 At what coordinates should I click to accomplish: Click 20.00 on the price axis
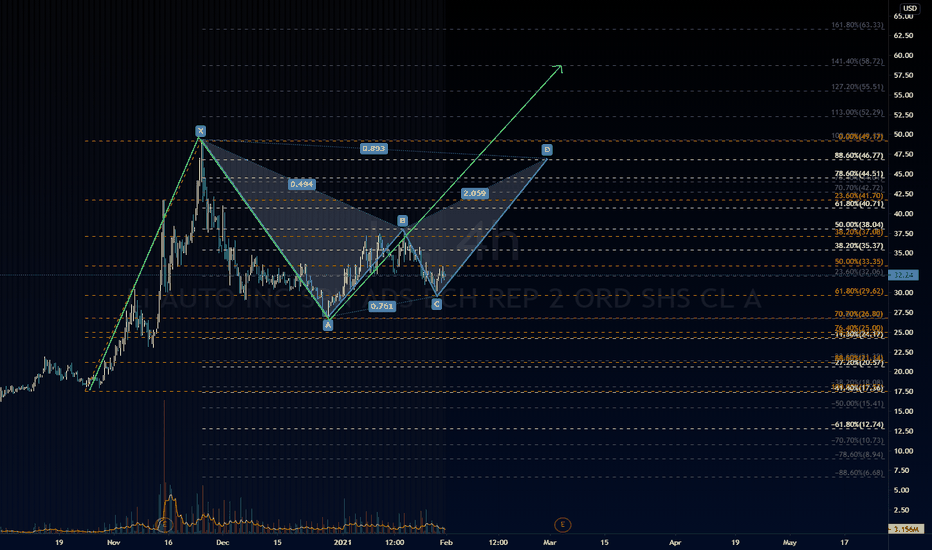(903, 372)
